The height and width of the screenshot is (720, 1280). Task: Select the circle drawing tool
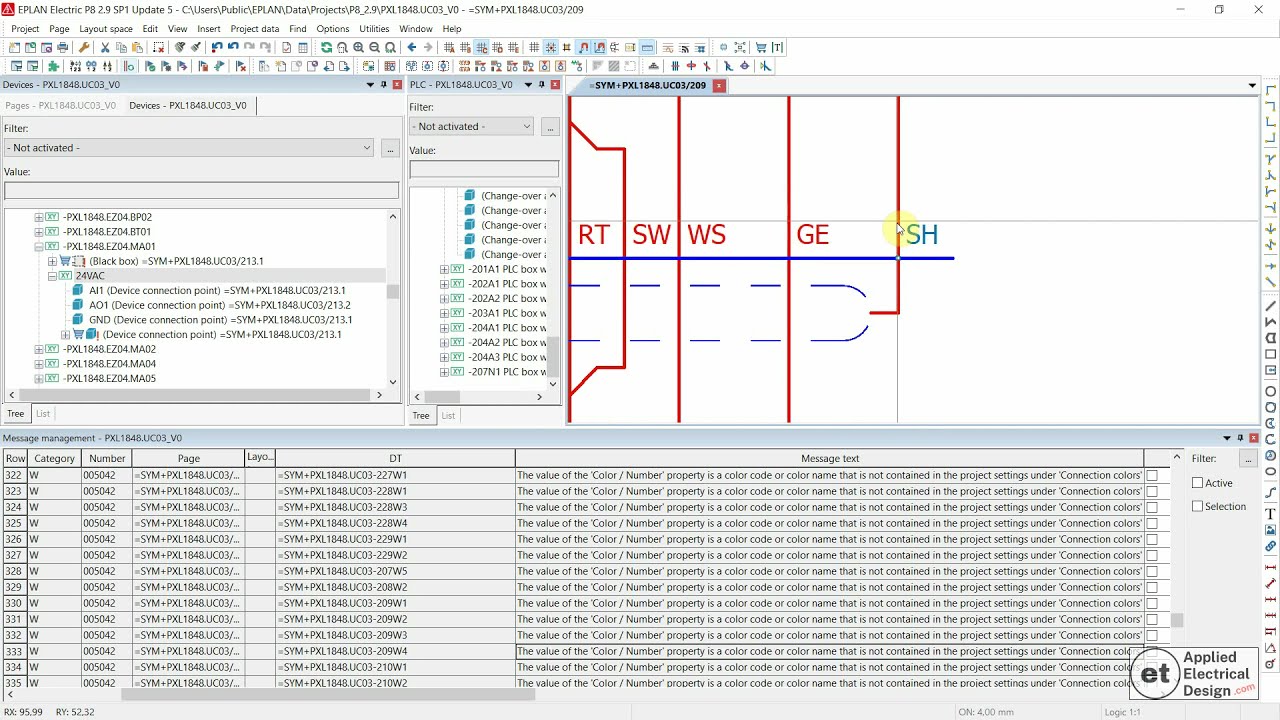click(x=1271, y=391)
